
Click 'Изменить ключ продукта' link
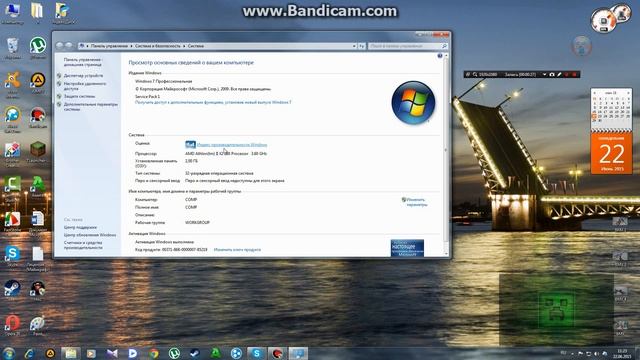pos(237,249)
